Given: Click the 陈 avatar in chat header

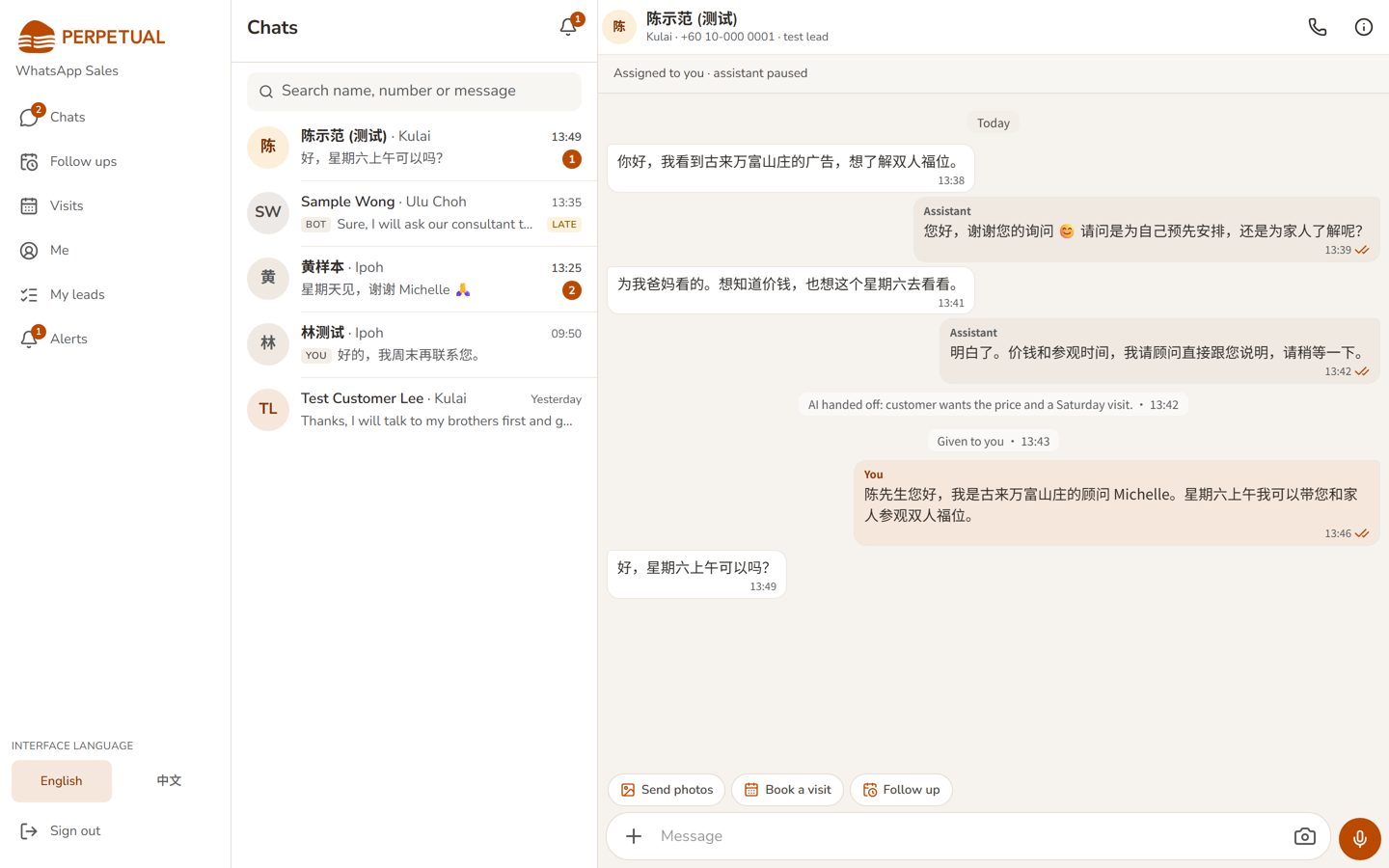Looking at the screenshot, I should click(619, 27).
